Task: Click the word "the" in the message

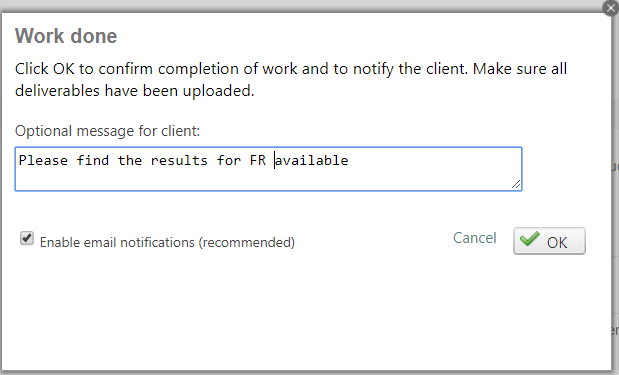Action: [x=129, y=161]
